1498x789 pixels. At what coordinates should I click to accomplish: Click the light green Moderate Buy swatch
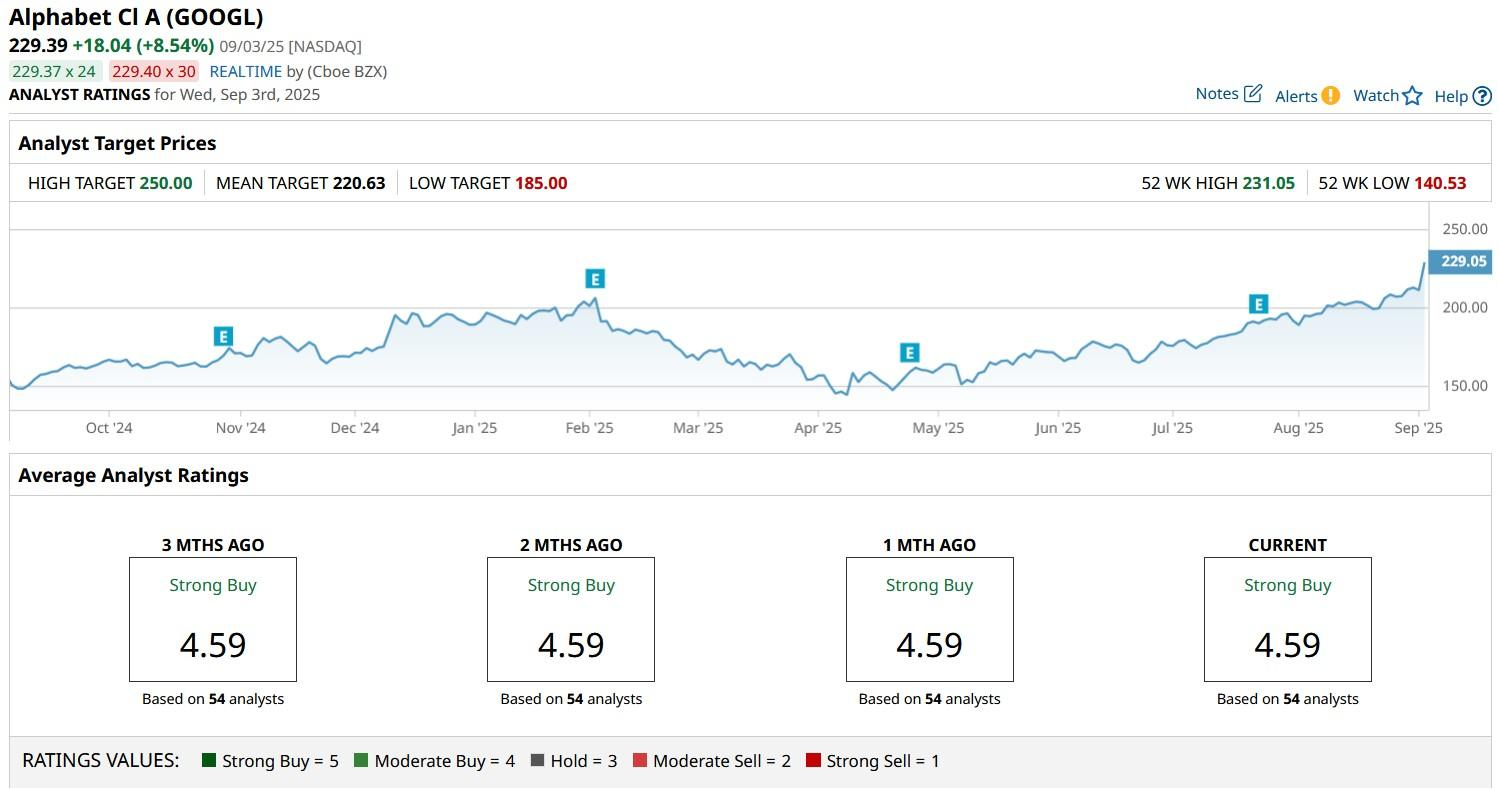(361, 761)
